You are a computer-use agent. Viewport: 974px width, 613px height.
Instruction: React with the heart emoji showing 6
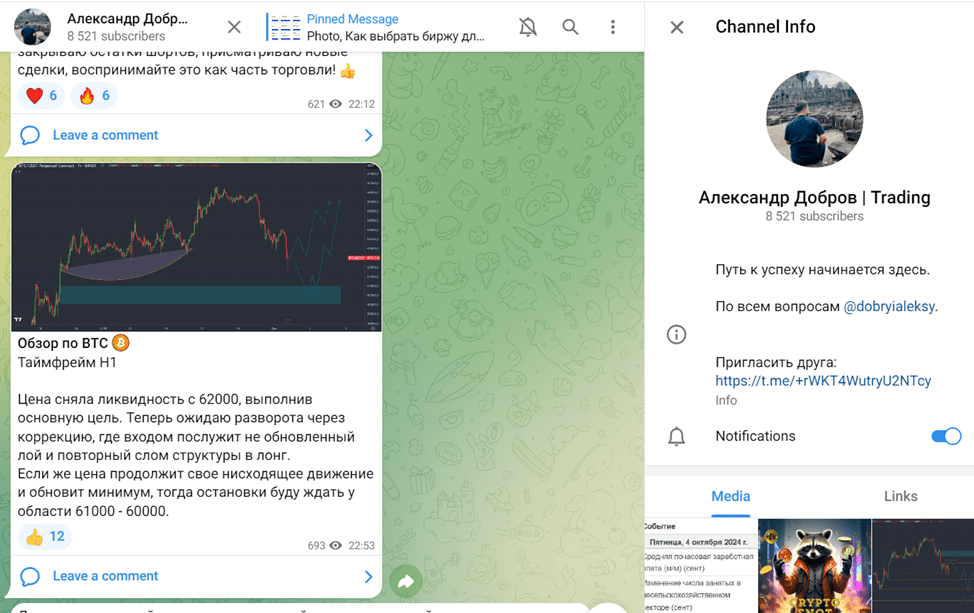click(42, 96)
